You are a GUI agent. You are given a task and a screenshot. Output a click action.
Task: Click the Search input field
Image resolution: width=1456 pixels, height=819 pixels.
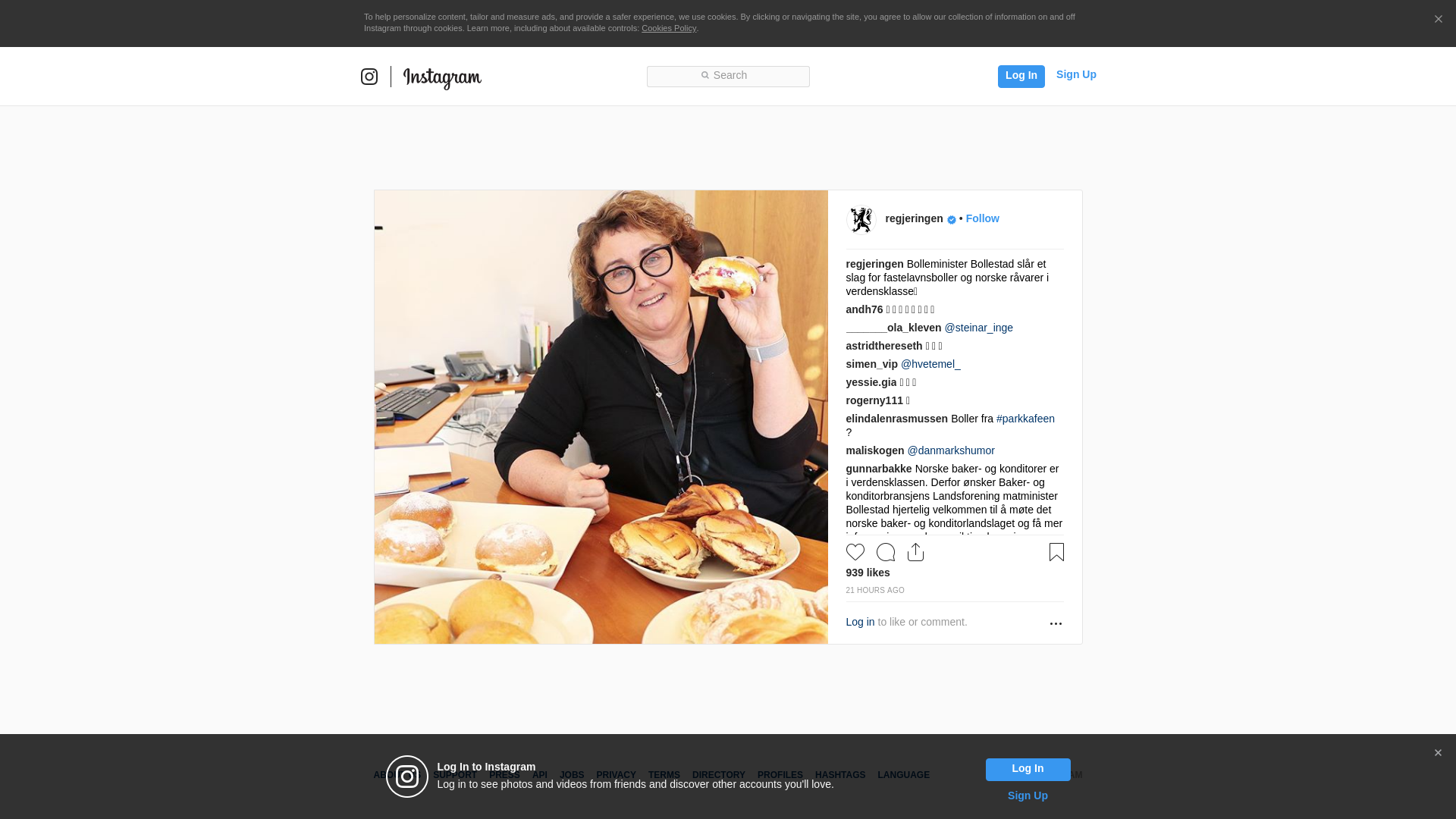[x=728, y=76]
